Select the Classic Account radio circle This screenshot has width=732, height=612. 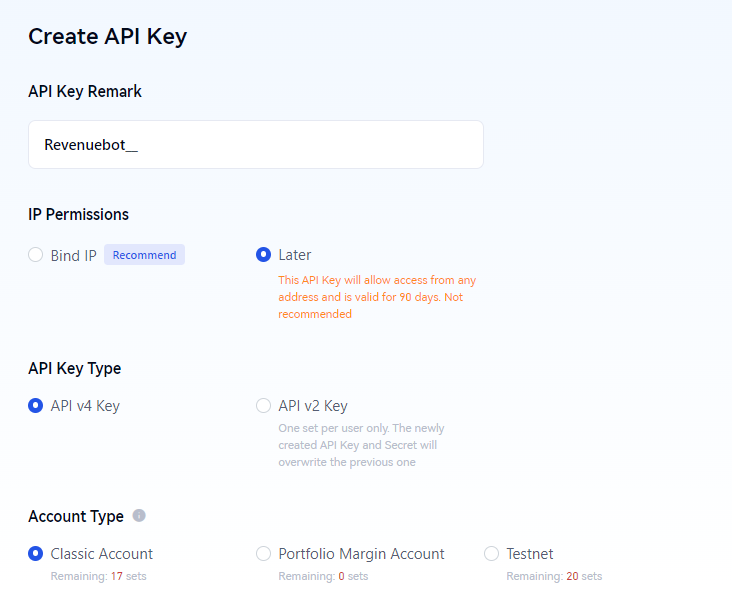click(x=35, y=554)
